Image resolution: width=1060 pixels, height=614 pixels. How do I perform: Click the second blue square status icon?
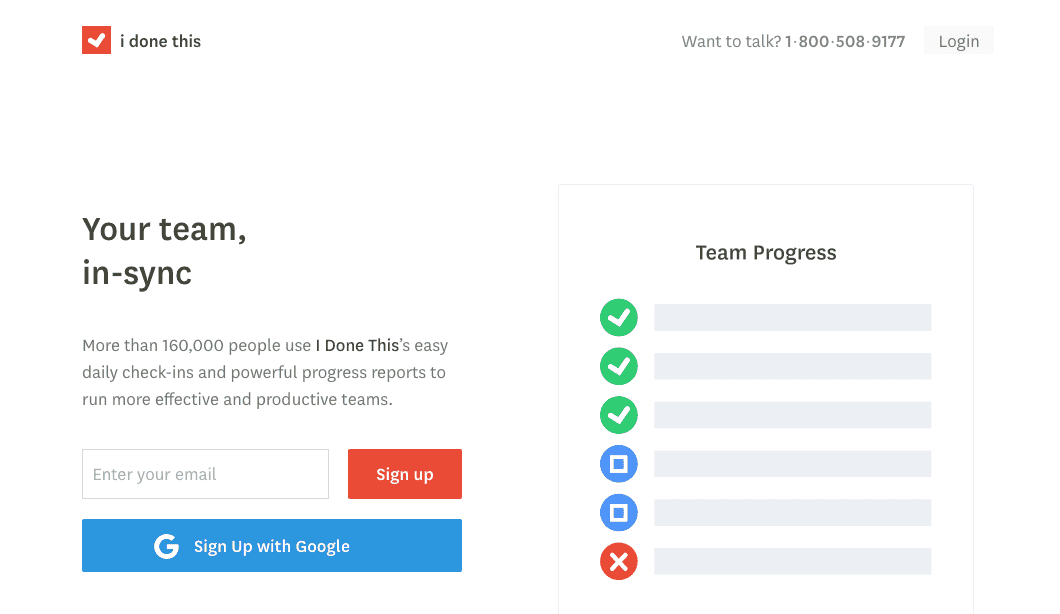tap(619, 513)
